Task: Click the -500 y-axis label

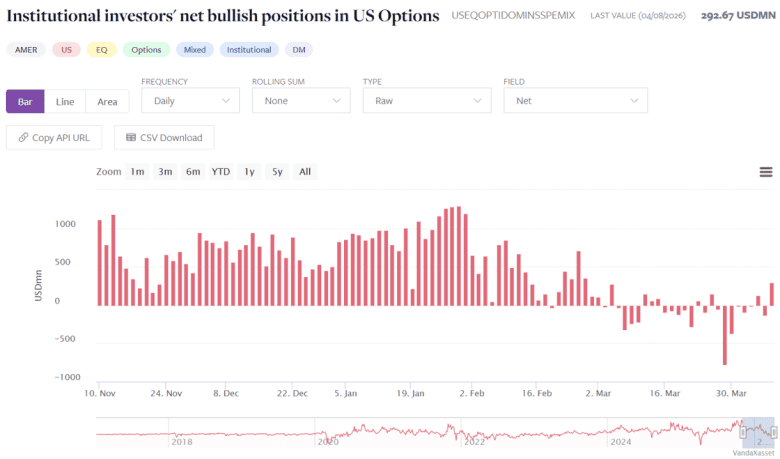Action: click(65, 339)
